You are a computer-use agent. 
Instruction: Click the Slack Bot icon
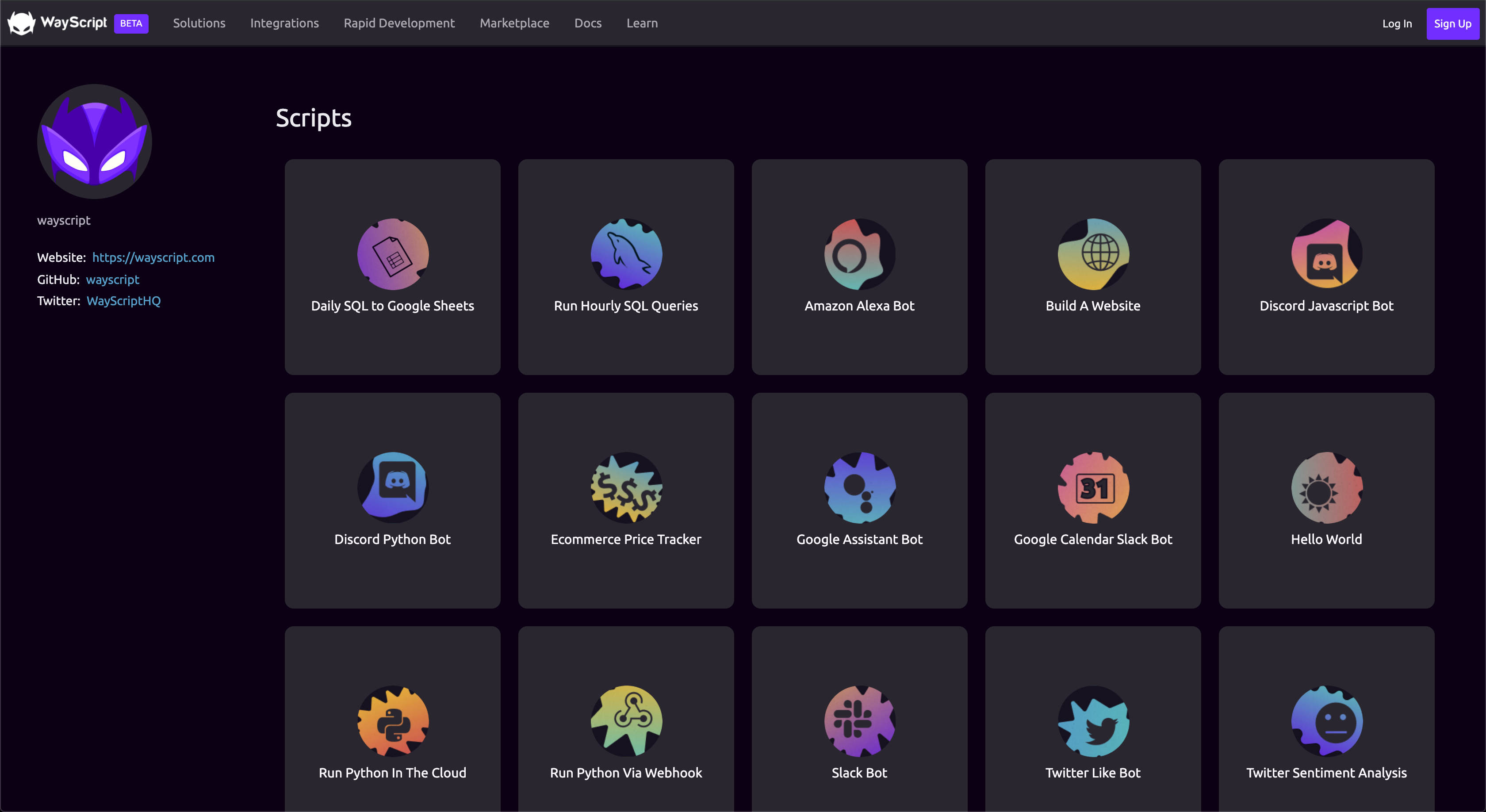click(859, 721)
